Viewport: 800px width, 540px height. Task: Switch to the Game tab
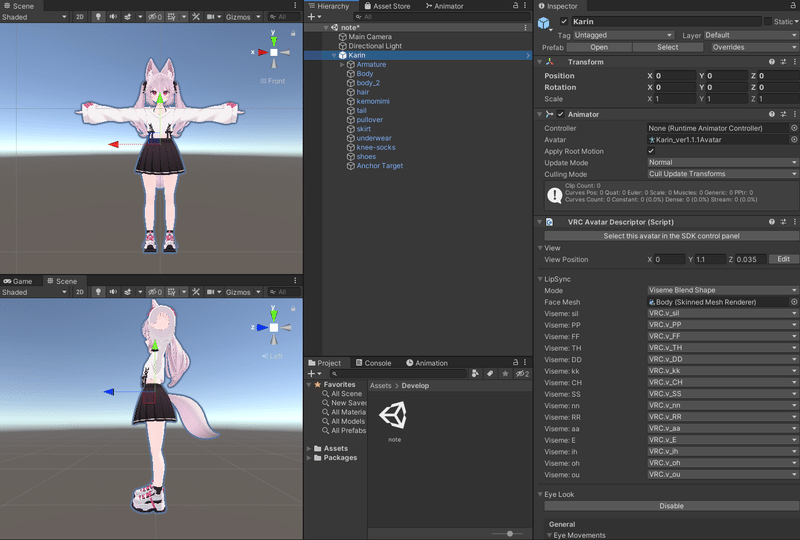[18, 281]
